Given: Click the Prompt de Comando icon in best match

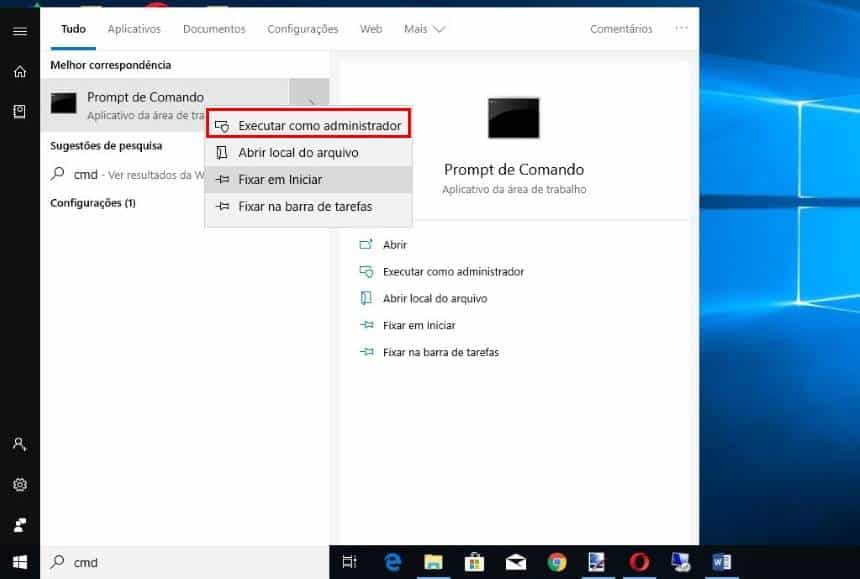Looking at the screenshot, I should [64, 103].
